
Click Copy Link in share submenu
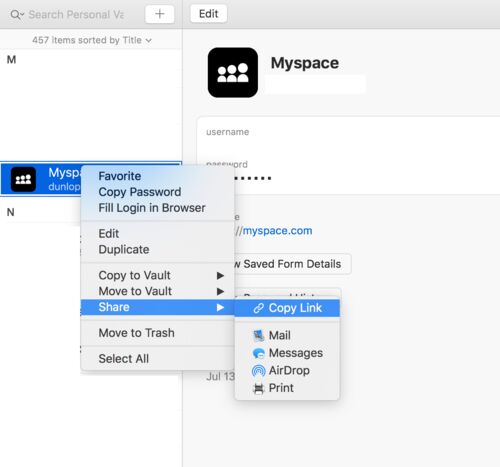[x=287, y=308]
